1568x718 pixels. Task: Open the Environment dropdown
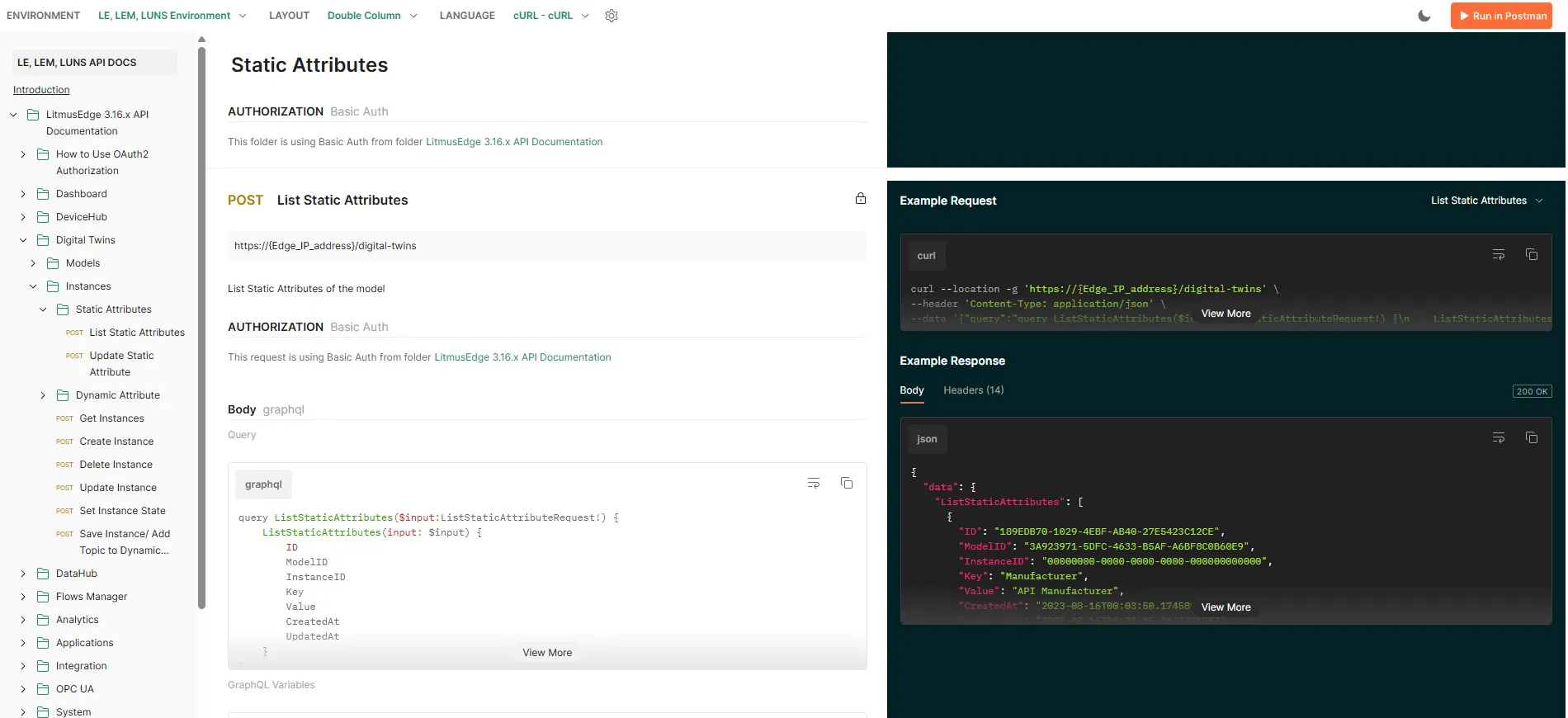point(172,16)
